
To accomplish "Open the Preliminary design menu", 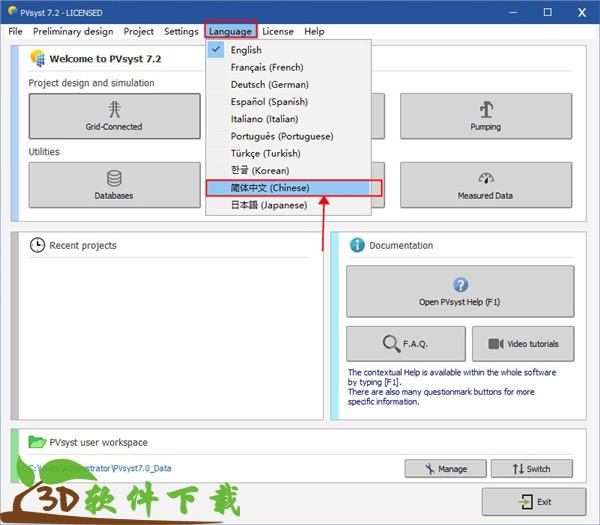I will (73, 31).
